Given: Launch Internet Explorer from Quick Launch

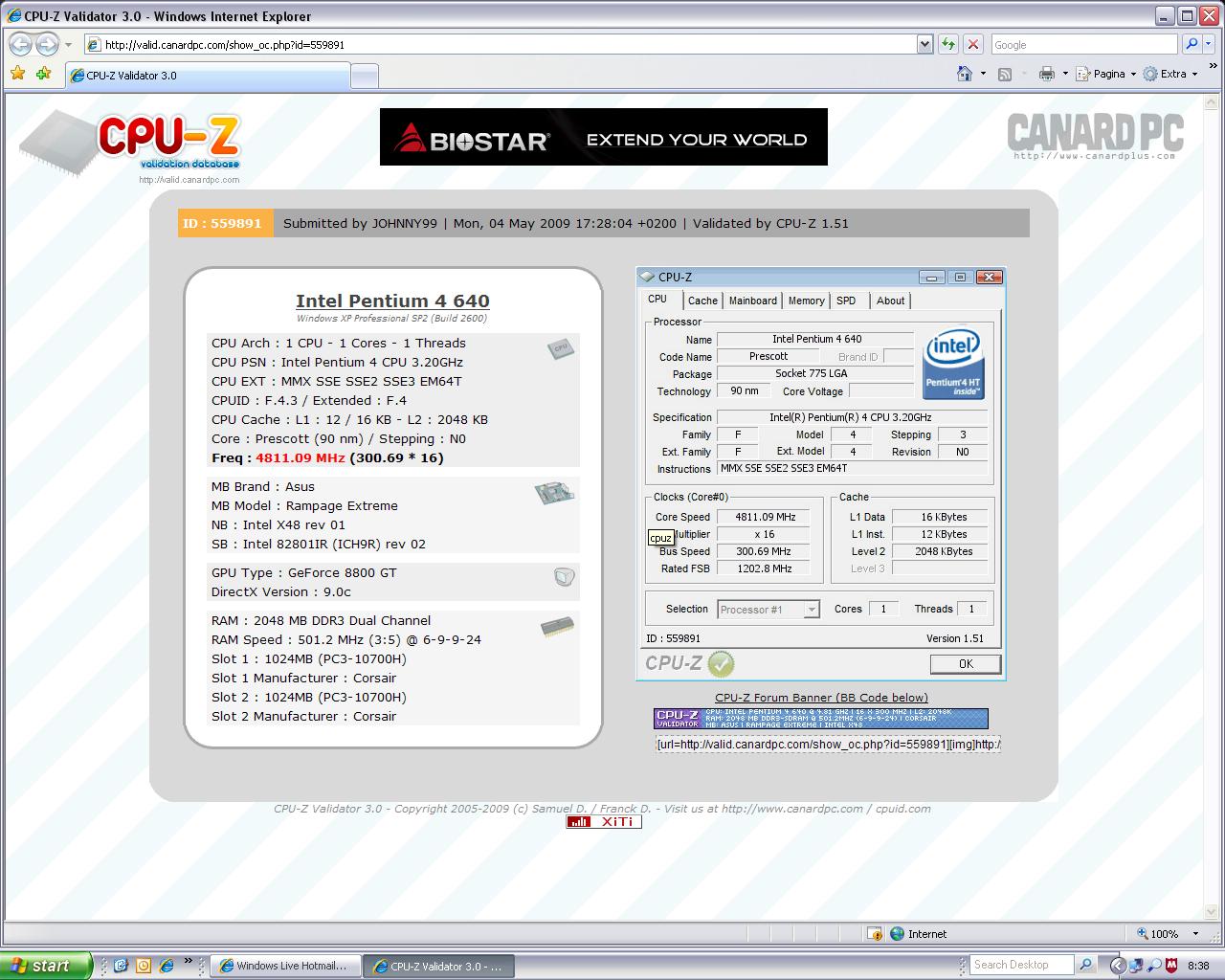Looking at the screenshot, I should [x=167, y=966].
